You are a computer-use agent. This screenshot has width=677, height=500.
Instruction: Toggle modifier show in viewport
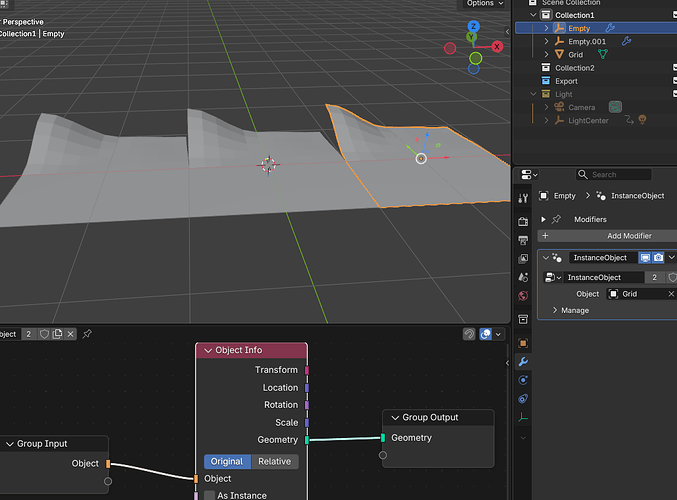(x=645, y=258)
